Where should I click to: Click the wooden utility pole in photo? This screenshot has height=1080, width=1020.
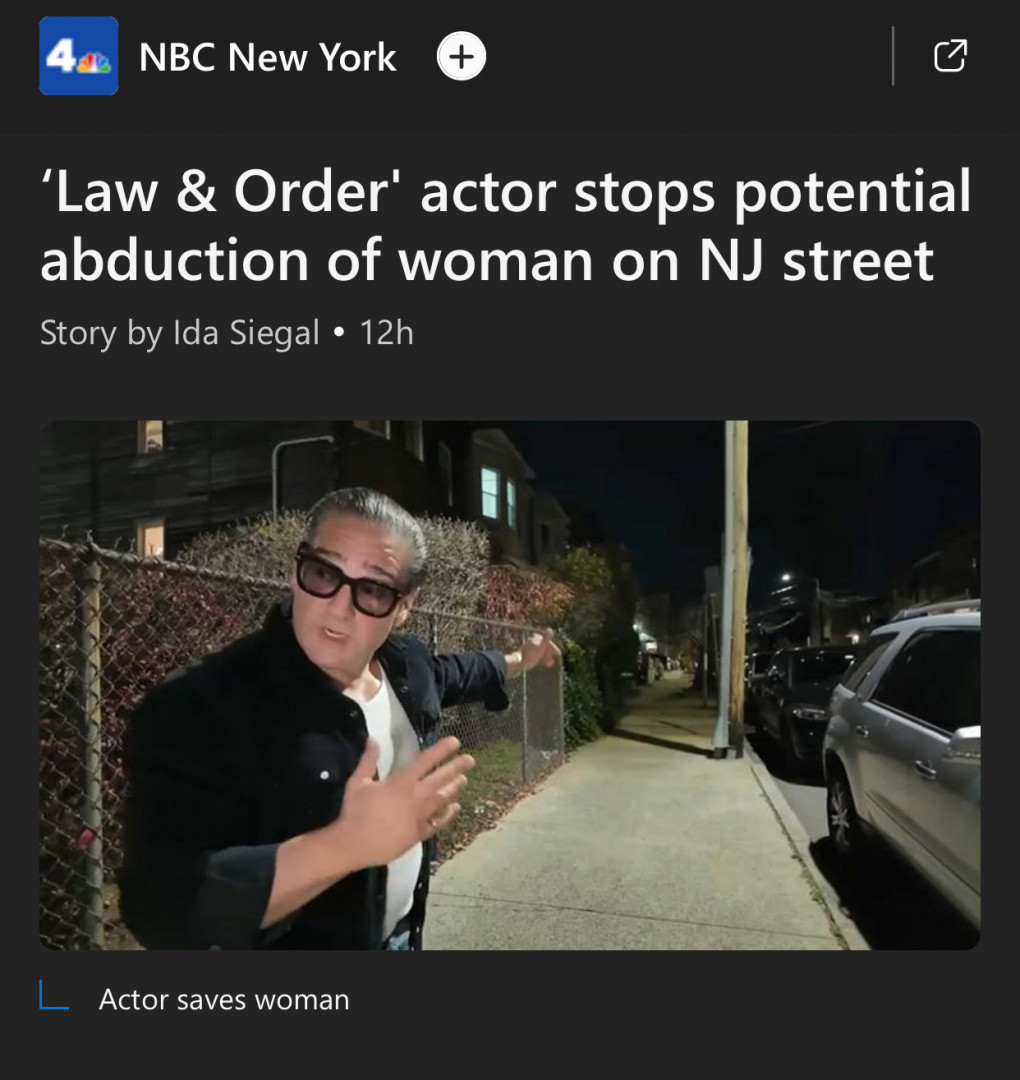[736, 589]
